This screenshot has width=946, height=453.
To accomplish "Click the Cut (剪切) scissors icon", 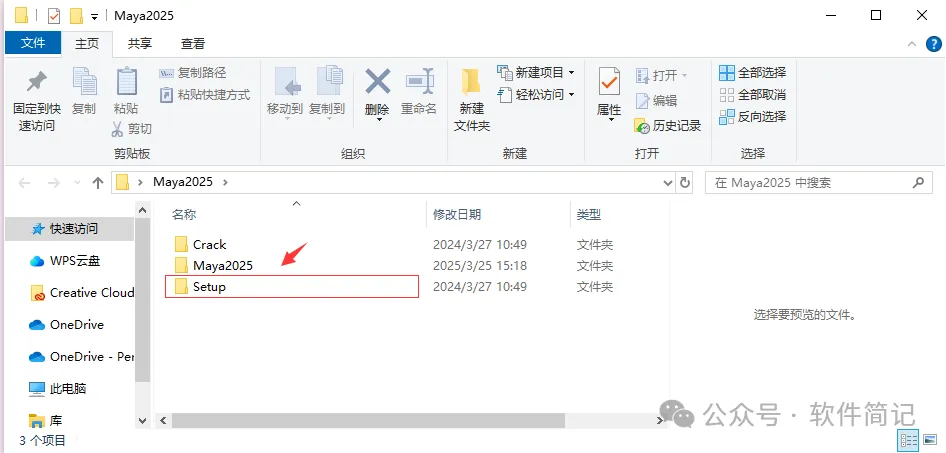I will click(118, 128).
